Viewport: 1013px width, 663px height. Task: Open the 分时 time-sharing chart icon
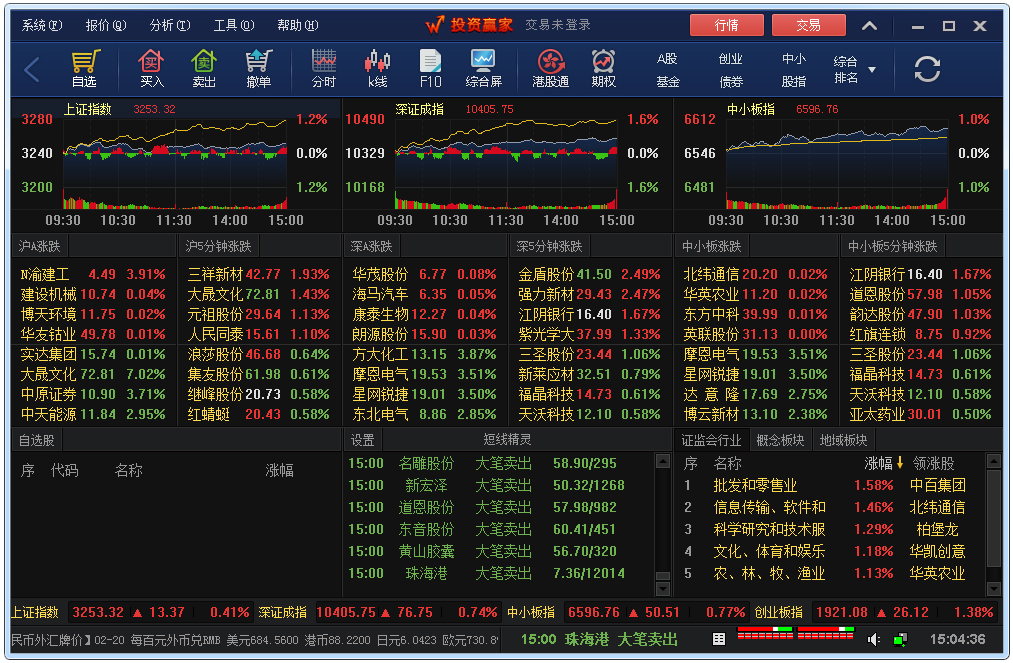click(x=324, y=68)
